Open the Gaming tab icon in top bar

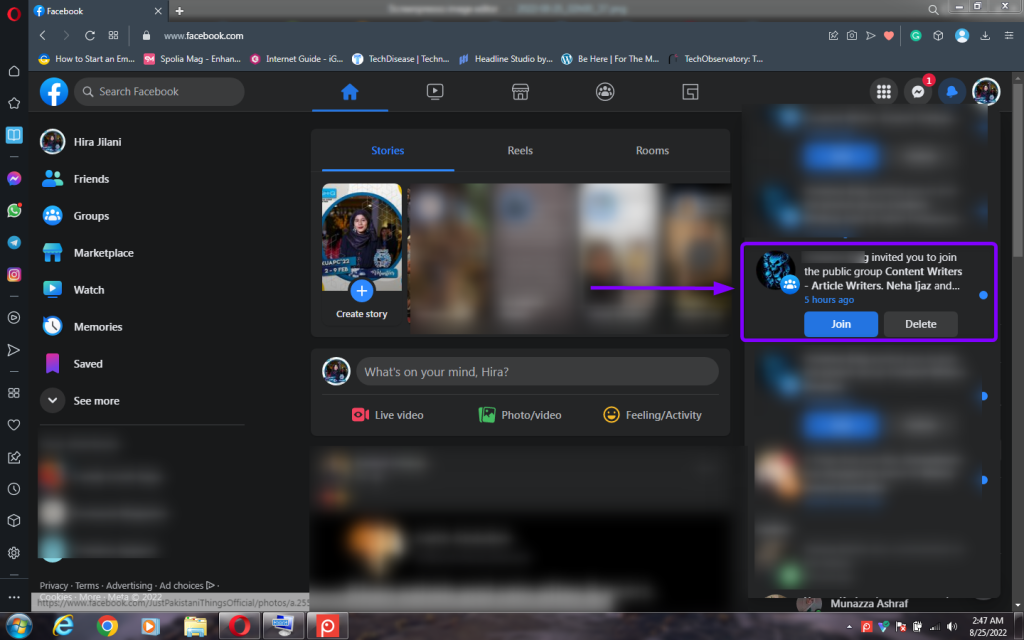tap(690, 92)
